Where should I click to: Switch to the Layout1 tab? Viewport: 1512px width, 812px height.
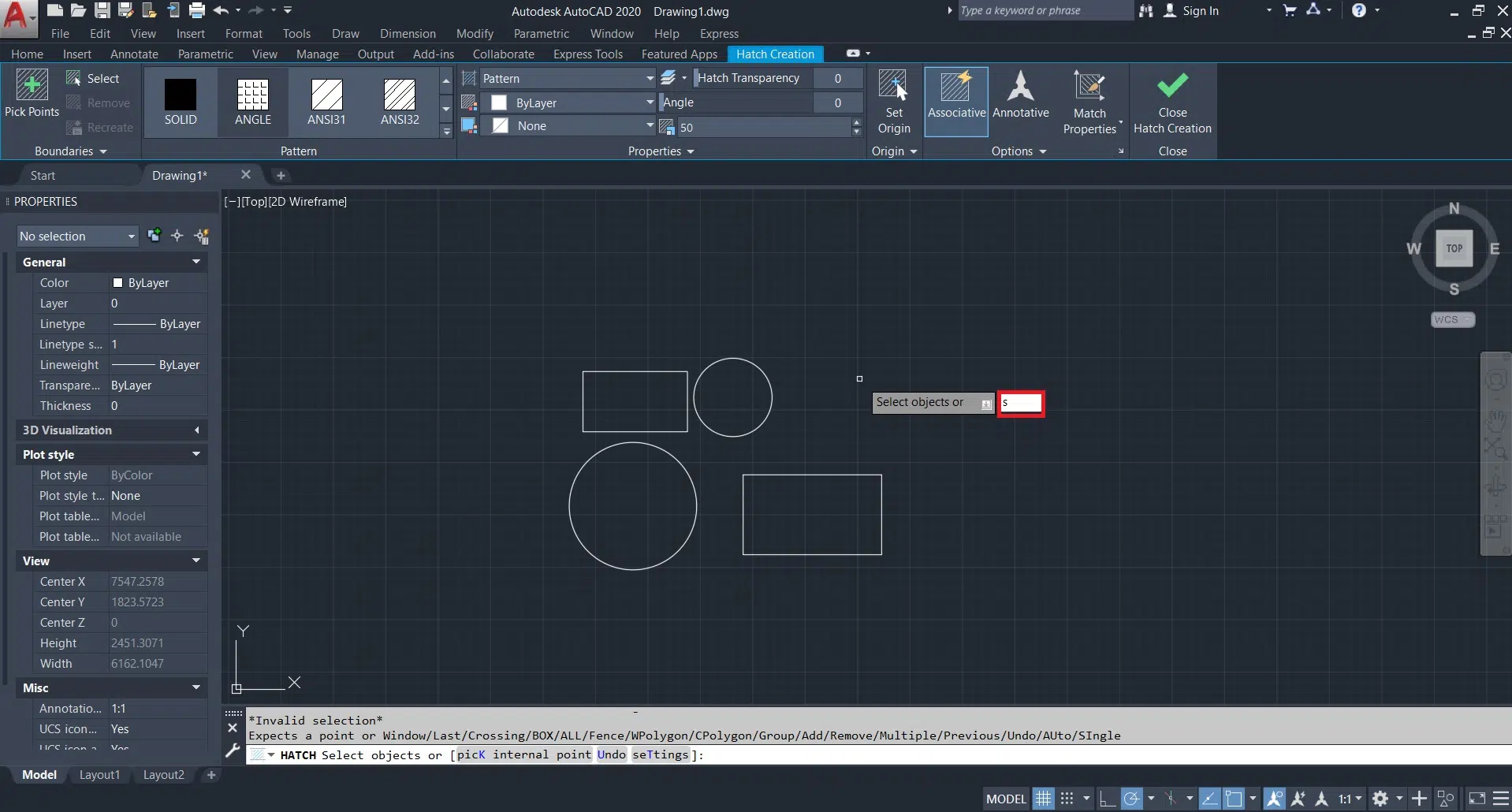click(99, 775)
